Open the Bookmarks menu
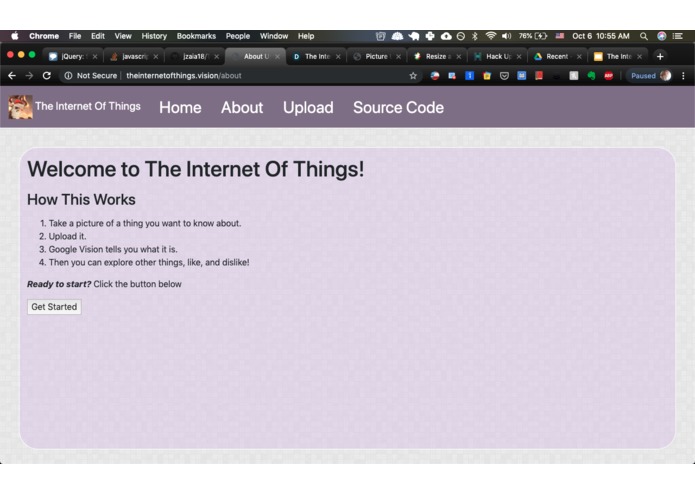The height and width of the screenshot is (494, 695). pos(196,36)
